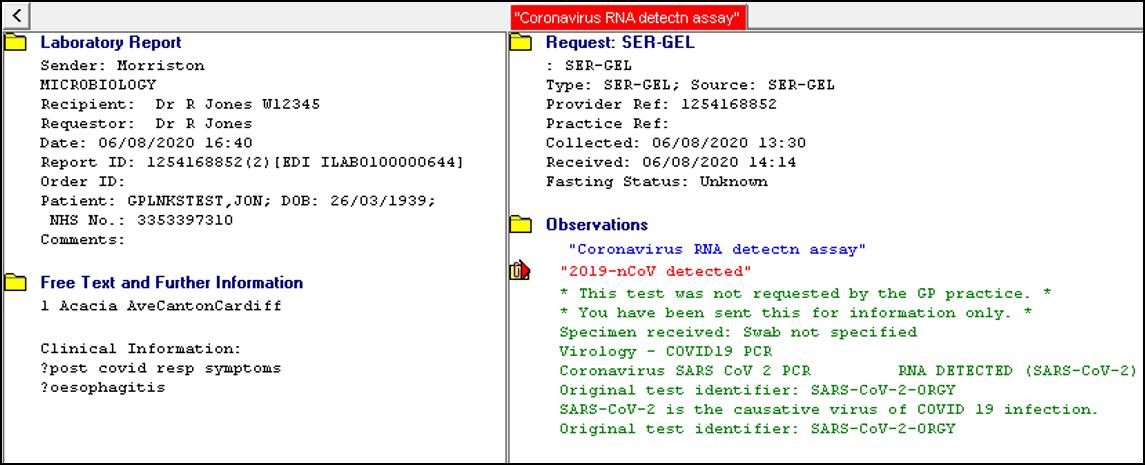
Task: Click "Specimen received: Swab not specified" line
Action: pyautogui.click(x=738, y=332)
